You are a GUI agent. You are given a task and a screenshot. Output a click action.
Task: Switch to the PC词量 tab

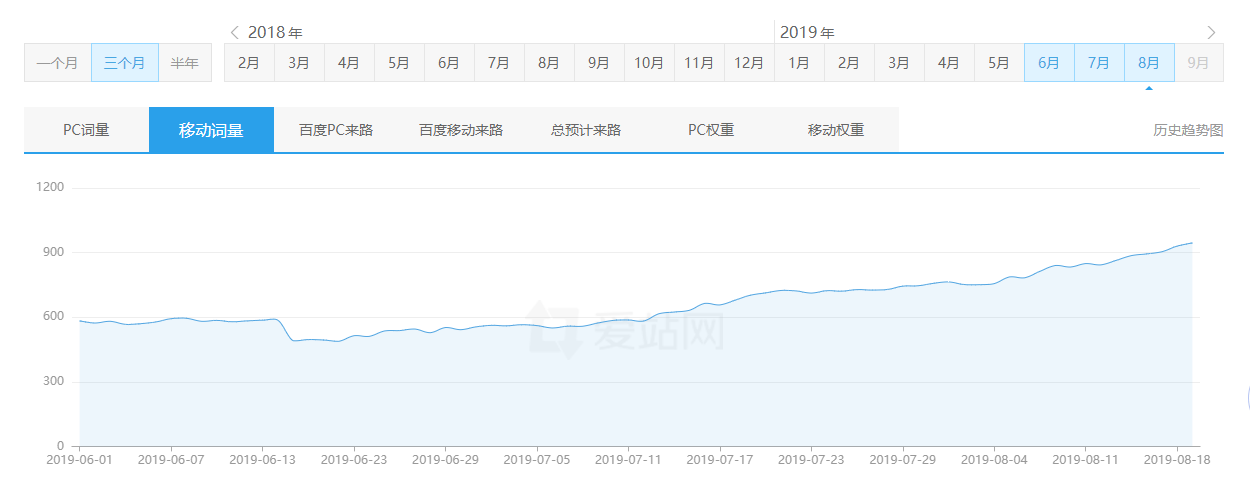(x=86, y=130)
